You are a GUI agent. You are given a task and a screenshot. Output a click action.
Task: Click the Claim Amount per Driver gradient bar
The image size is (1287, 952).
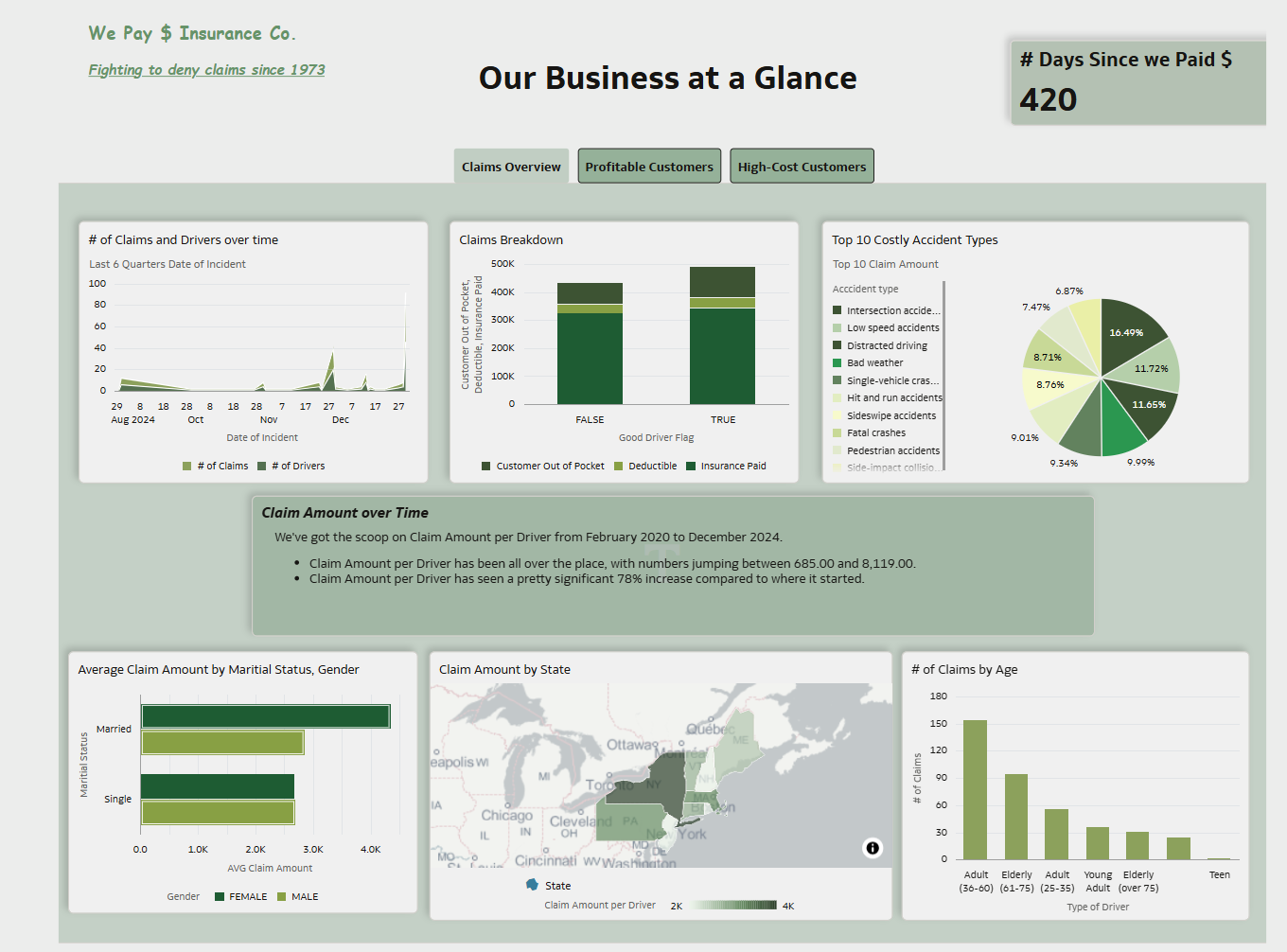point(734,906)
